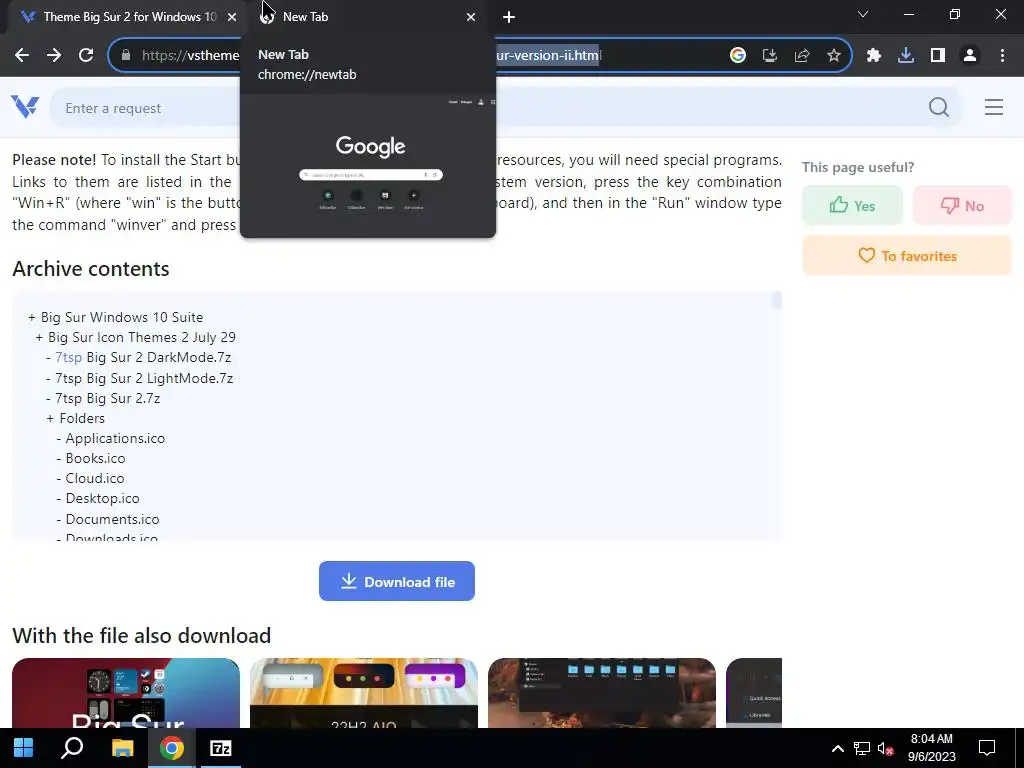The image size is (1024, 768).
Task: Expand Big Sur Windows 10 Suite entry
Action: (116, 317)
